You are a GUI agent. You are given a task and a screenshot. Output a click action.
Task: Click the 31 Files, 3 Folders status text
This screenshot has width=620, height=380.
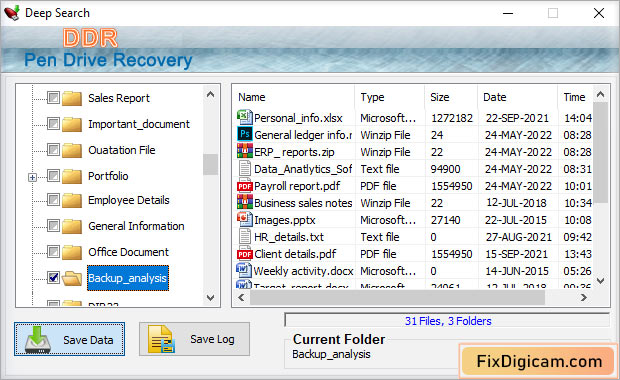[x=448, y=321]
